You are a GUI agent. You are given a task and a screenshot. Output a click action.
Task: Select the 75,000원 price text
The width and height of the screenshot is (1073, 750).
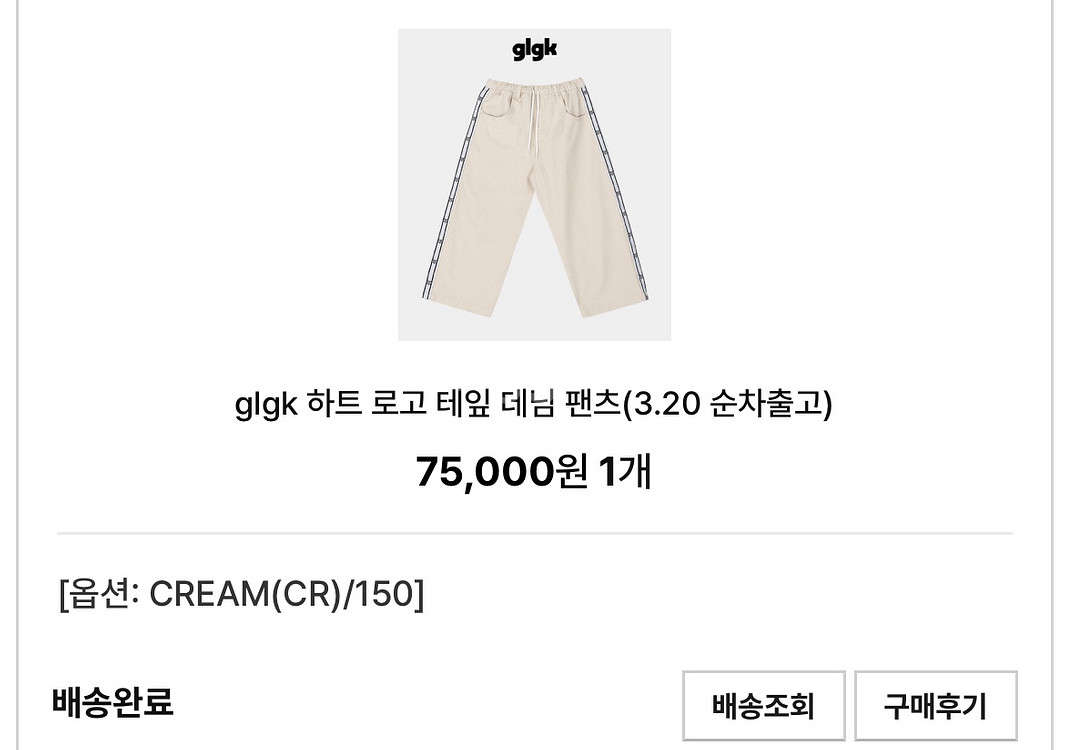502,471
